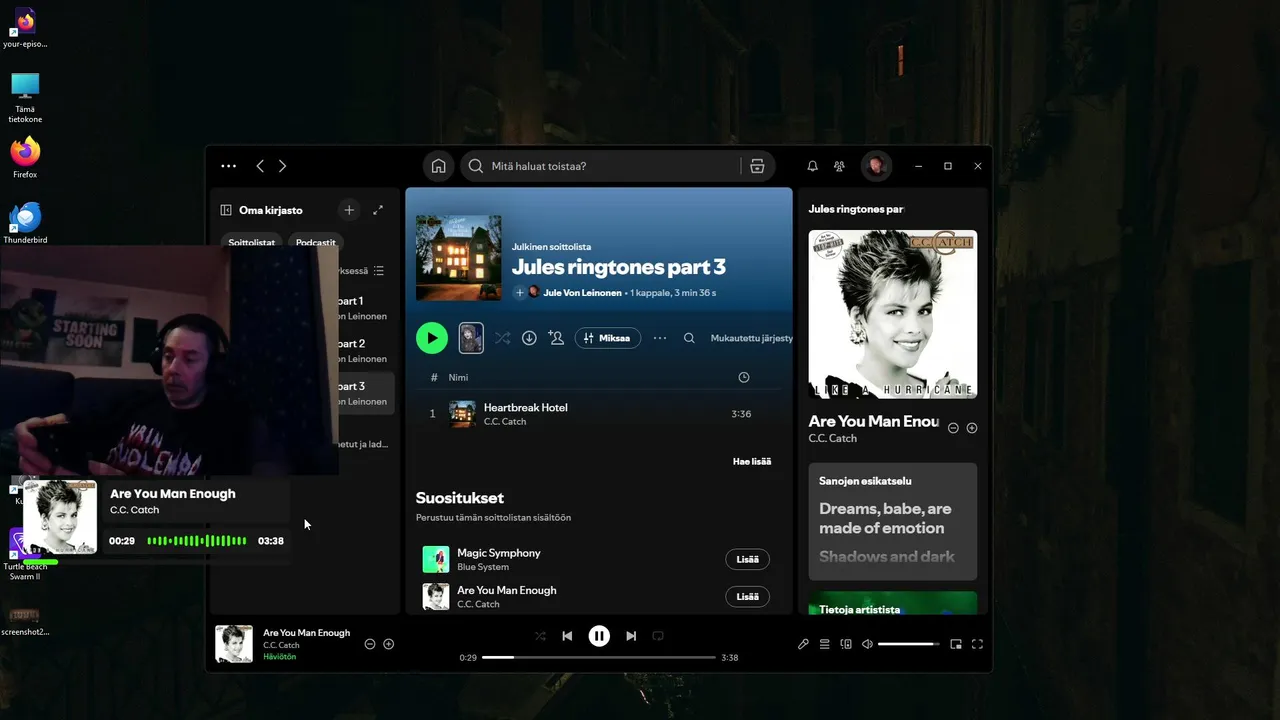Image resolution: width=1280 pixels, height=720 pixels.
Task: Select the 'Podcastit' filter chip
Action: pyautogui.click(x=316, y=242)
